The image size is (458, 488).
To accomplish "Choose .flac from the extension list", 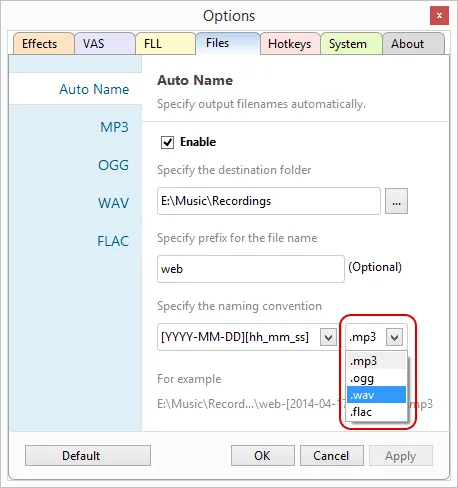I will coord(376,412).
